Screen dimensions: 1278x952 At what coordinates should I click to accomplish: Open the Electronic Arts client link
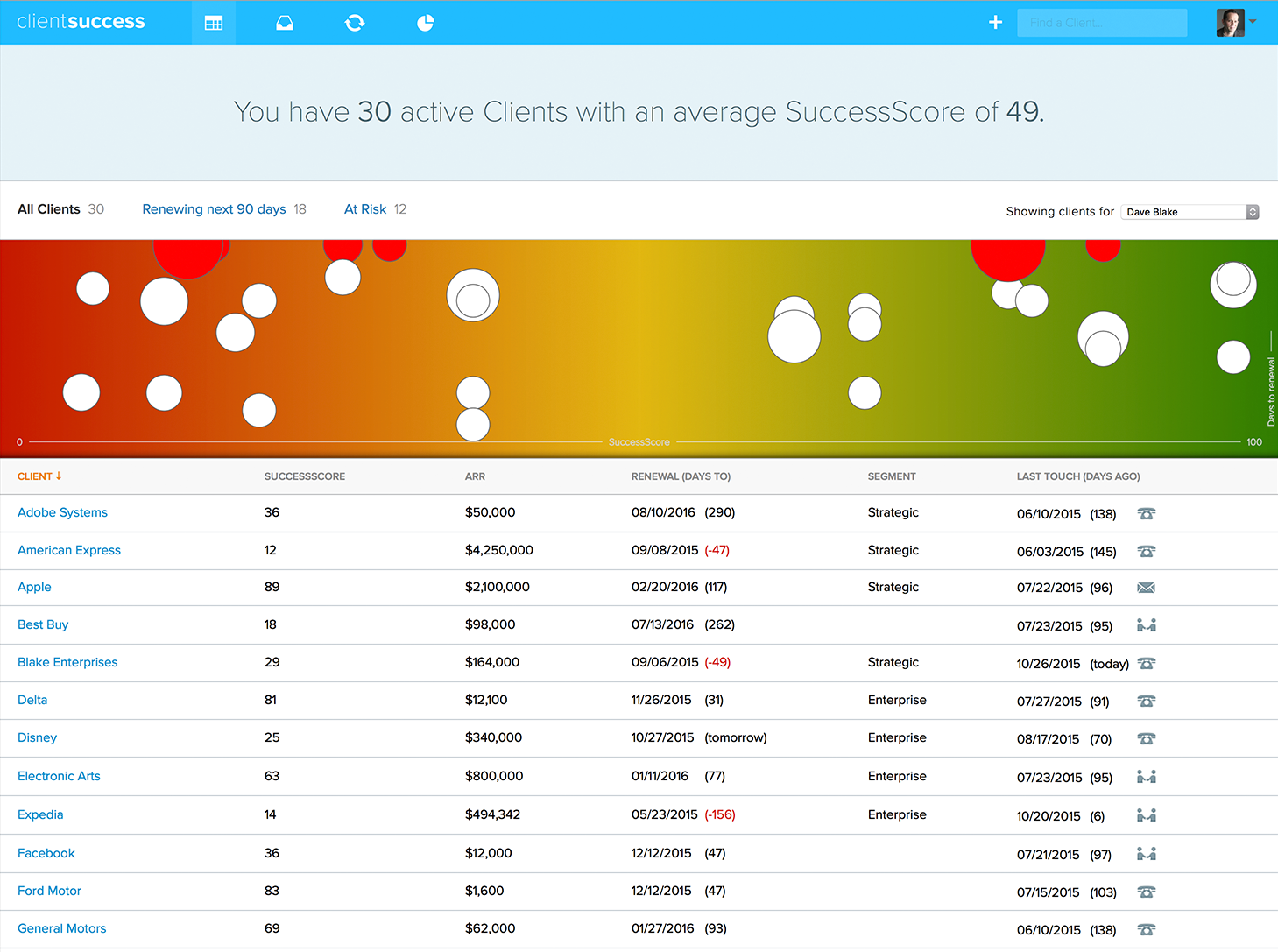tap(59, 776)
